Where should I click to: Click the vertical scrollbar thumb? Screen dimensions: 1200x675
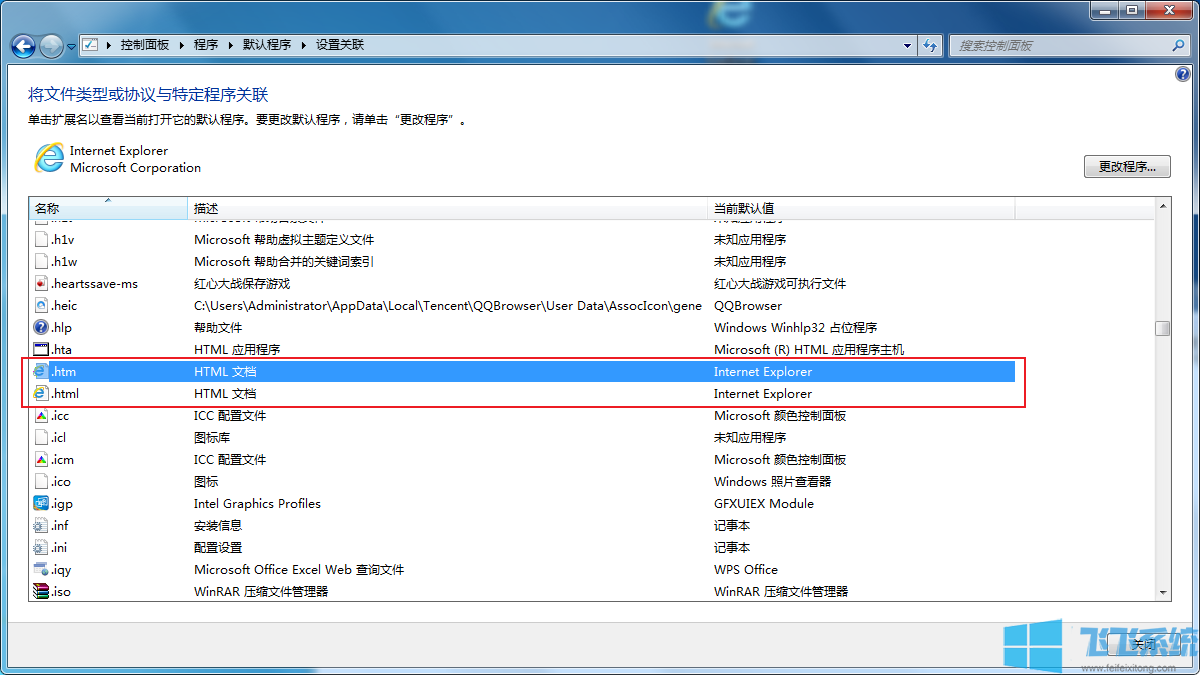tap(1163, 327)
